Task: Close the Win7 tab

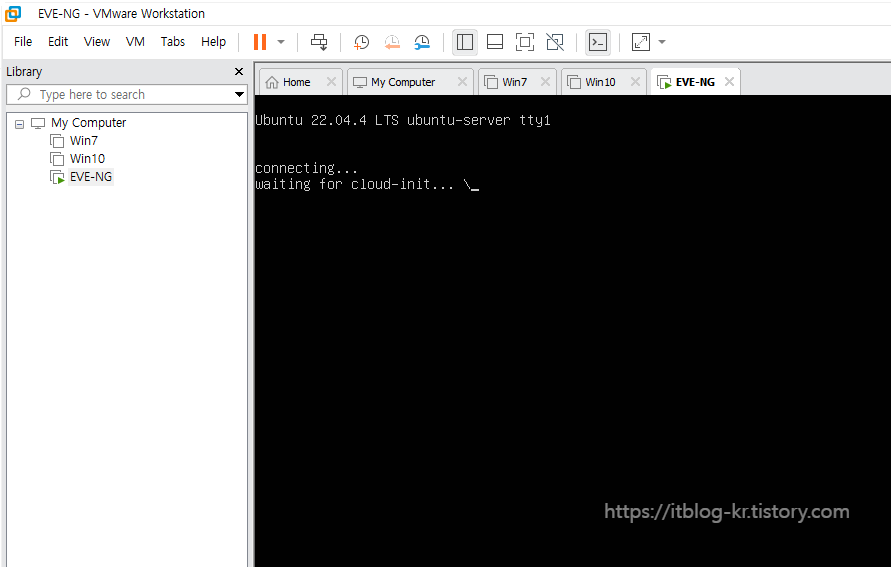Action: (x=546, y=82)
